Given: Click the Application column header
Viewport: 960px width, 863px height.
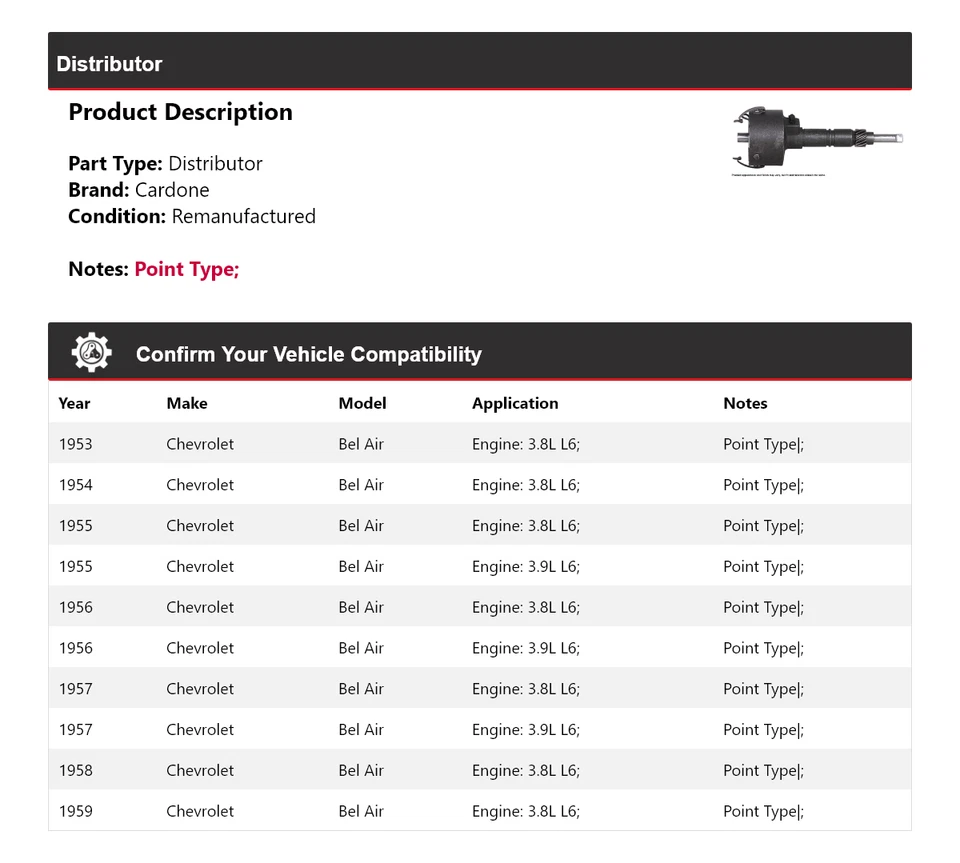Looking at the screenshot, I should pos(515,403).
